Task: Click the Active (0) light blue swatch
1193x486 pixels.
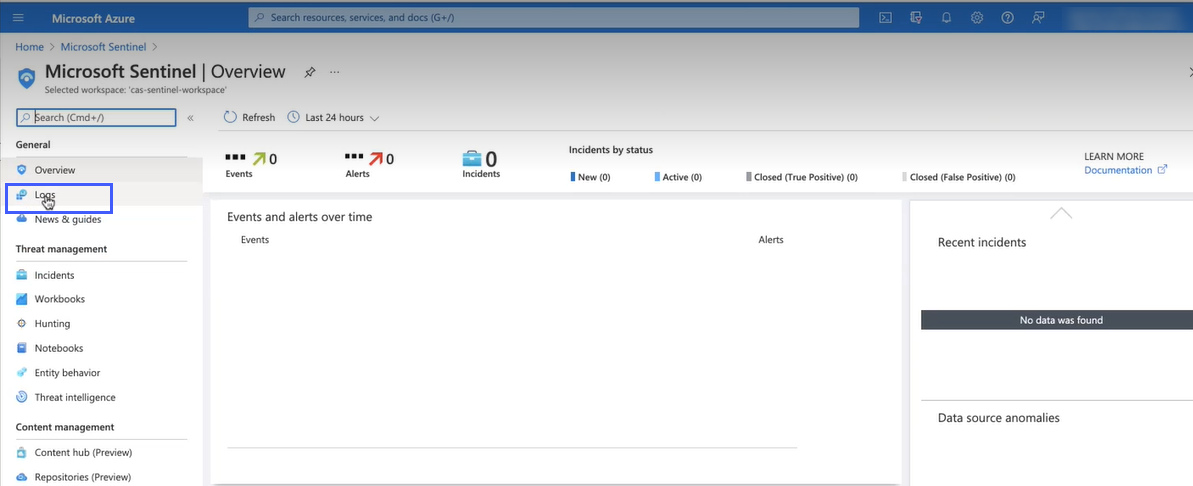Action: 657,176
